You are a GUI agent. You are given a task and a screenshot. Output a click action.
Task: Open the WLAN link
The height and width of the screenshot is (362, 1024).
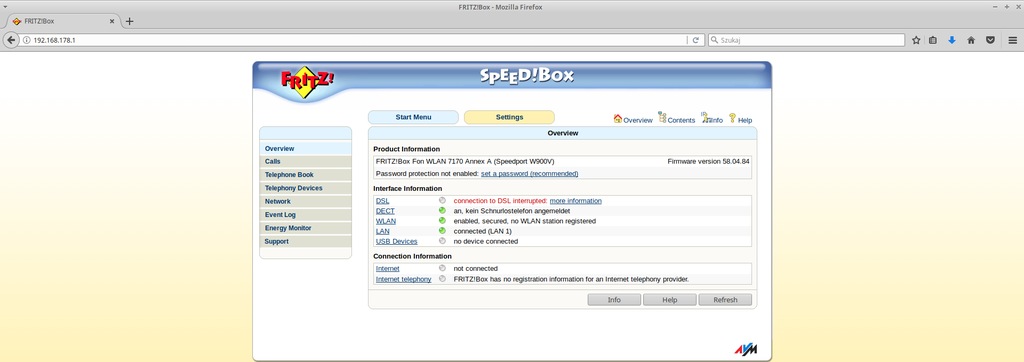point(386,221)
